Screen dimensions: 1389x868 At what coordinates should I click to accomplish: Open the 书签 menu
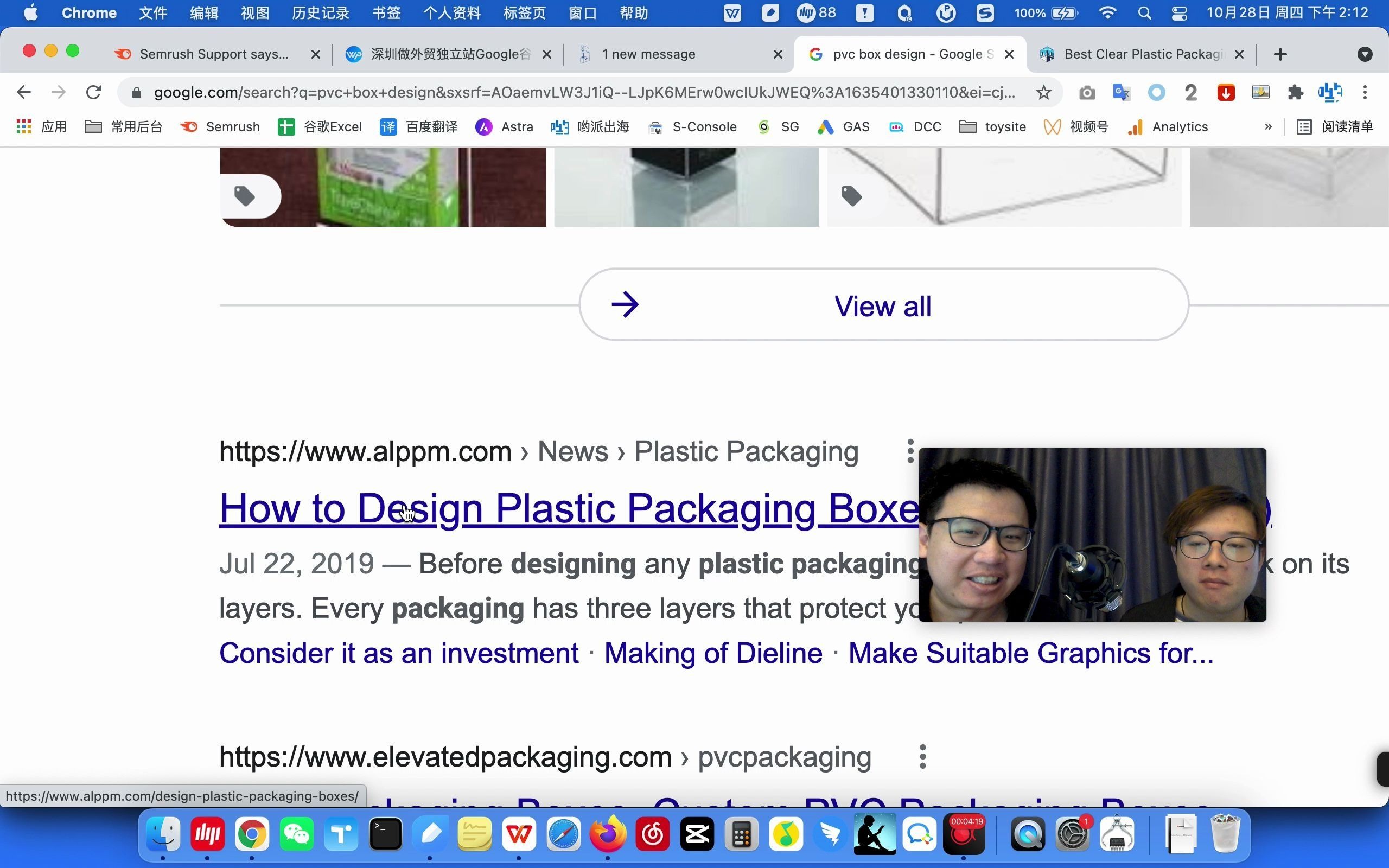[386, 12]
